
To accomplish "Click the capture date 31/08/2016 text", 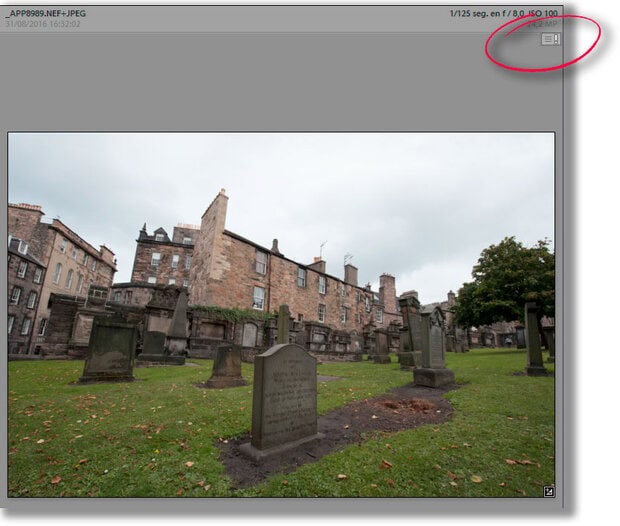I will pyautogui.click(x=42, y=23).
